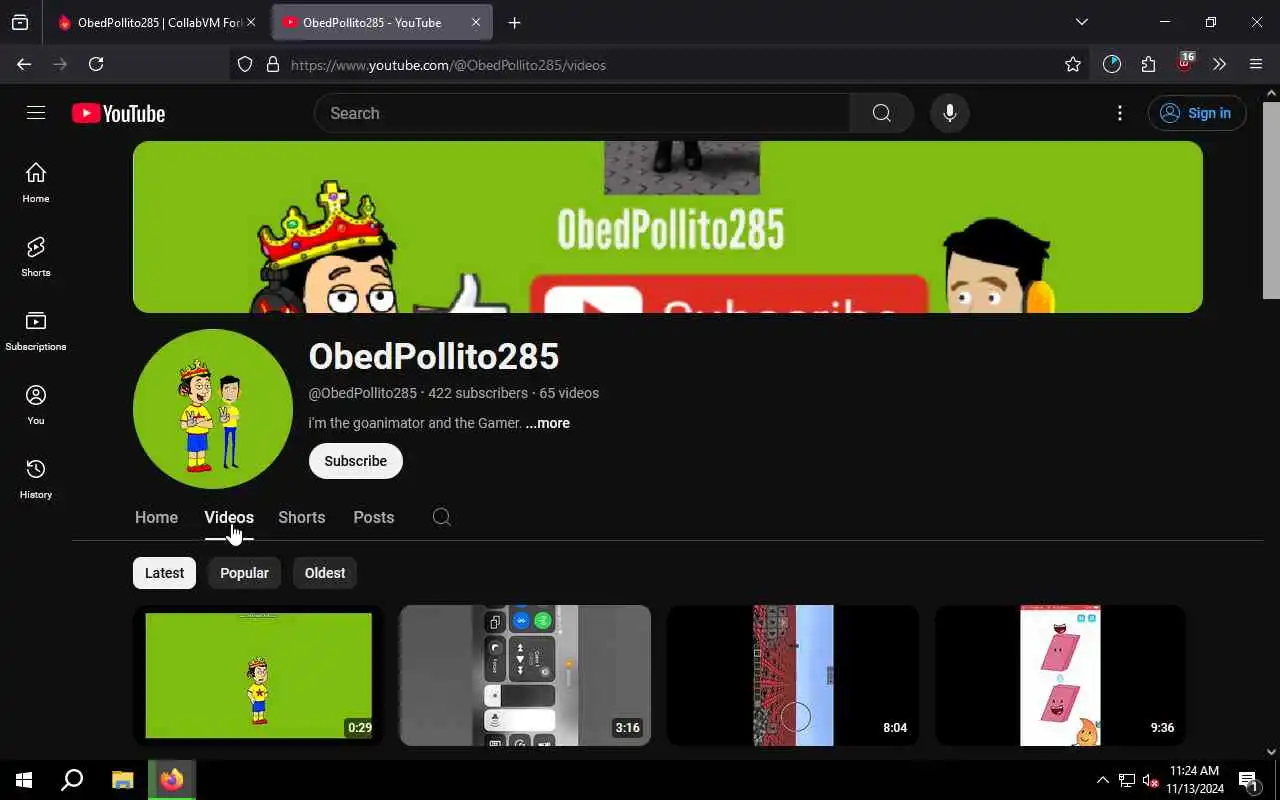Sort videos by Oldest
The width and height of the screenshot is (1280, 800).
[x=325, y=573]
